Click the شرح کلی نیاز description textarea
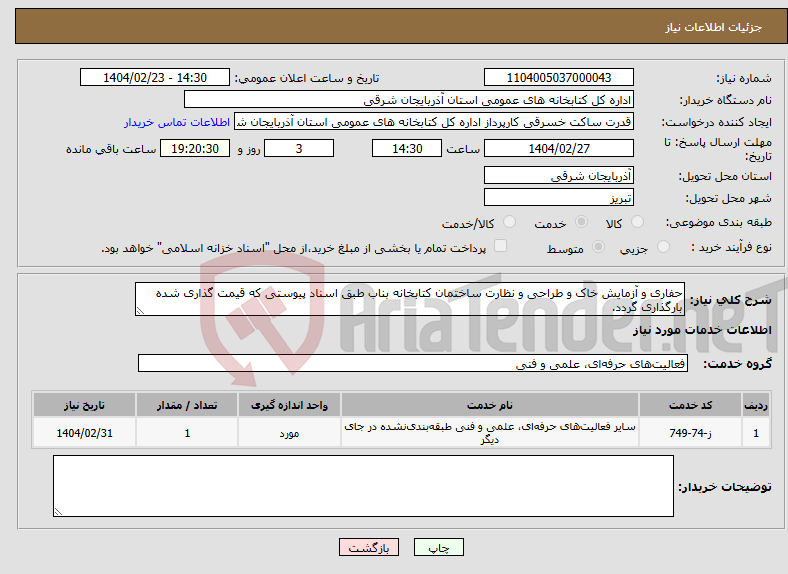The image size is (788, 574). tap(410, 299)
